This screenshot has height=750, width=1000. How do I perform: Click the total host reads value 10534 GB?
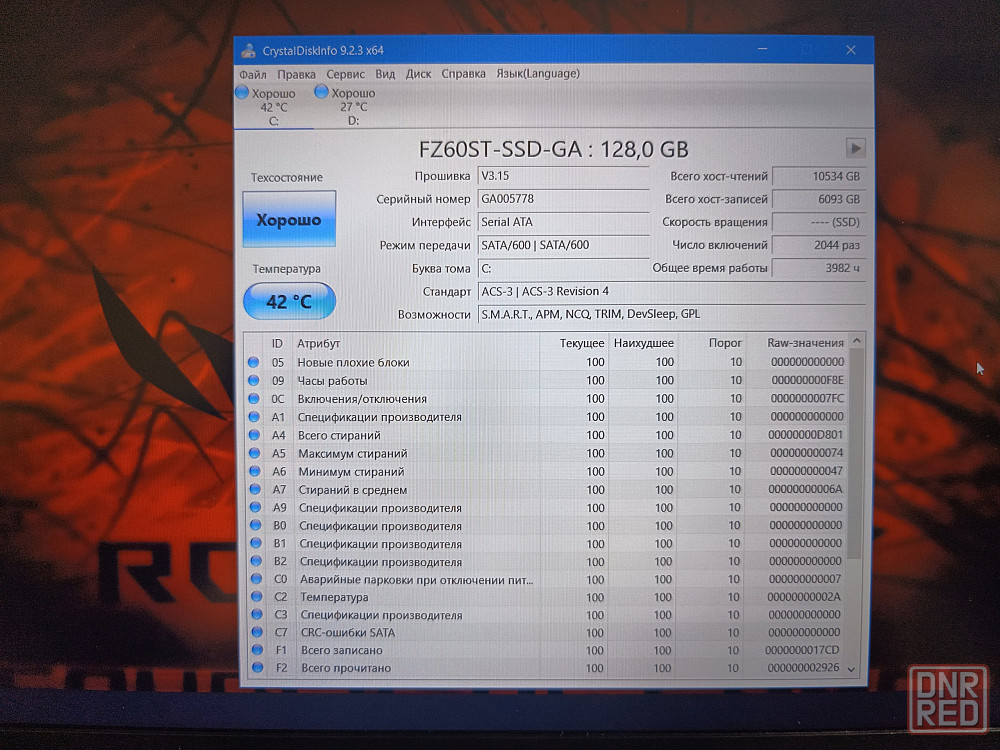coord(819,176)
